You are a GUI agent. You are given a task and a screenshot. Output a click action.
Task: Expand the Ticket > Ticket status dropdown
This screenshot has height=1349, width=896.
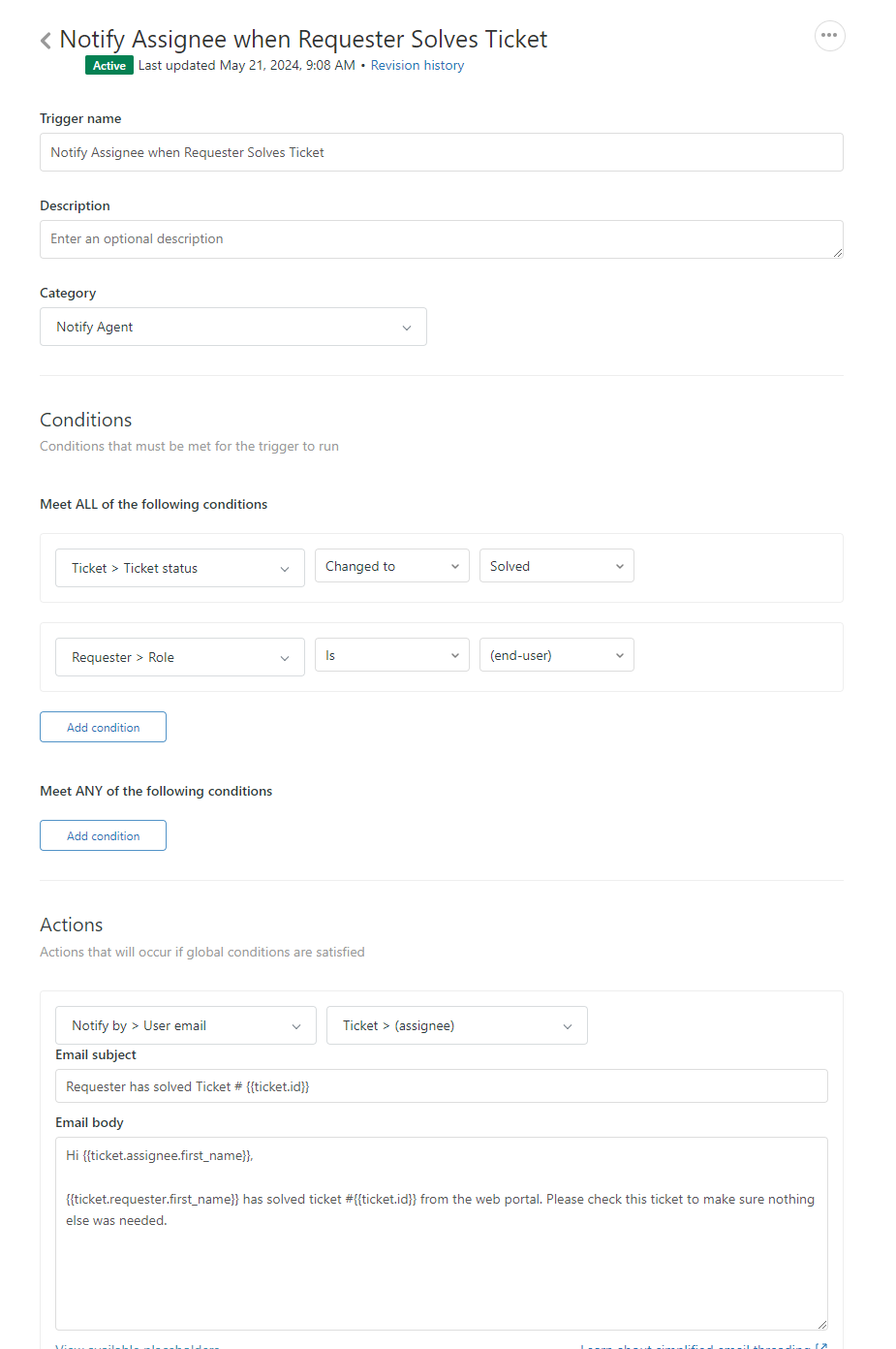(x=179, y=569)
